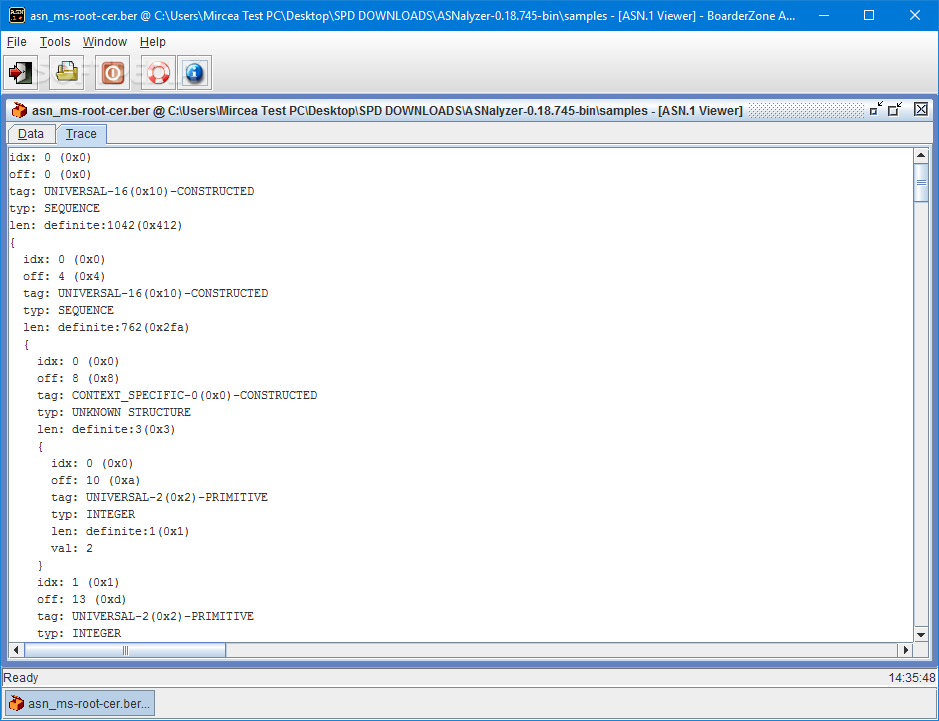Open the File menu
Image resolution: width=939 pixels, height=721 pixels.
(x=17, y=42)
